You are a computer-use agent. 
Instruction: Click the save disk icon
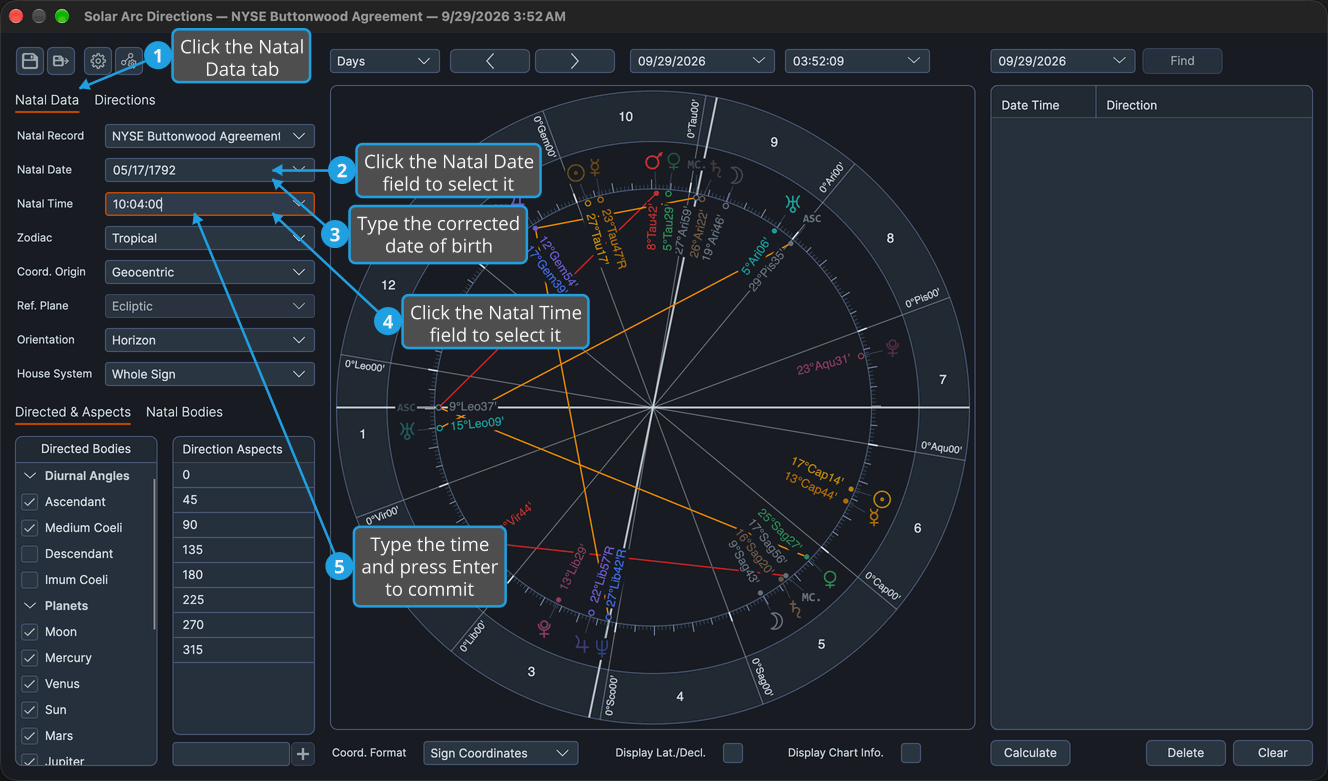pos(30,61)
